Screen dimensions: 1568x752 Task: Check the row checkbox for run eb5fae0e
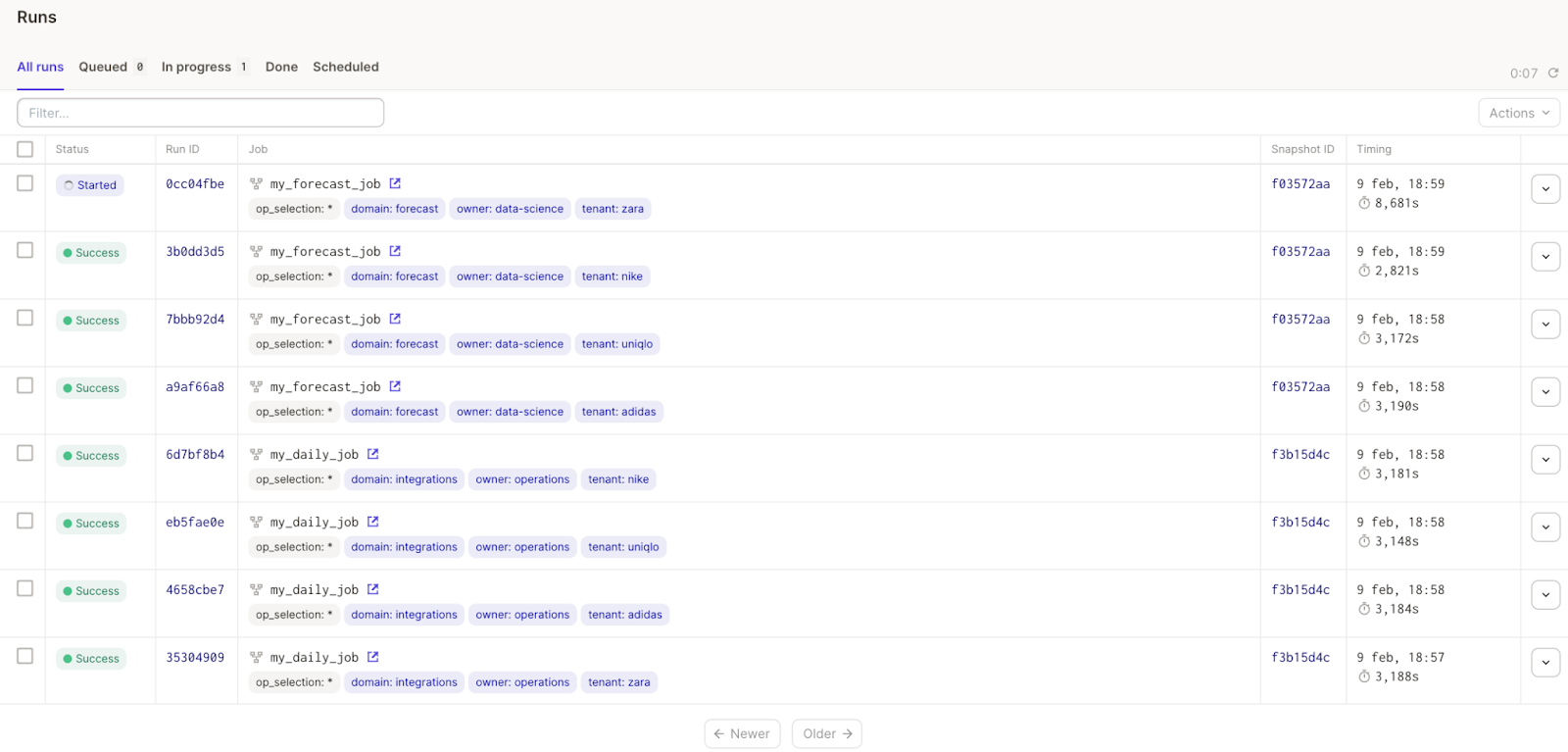point(25,521)
